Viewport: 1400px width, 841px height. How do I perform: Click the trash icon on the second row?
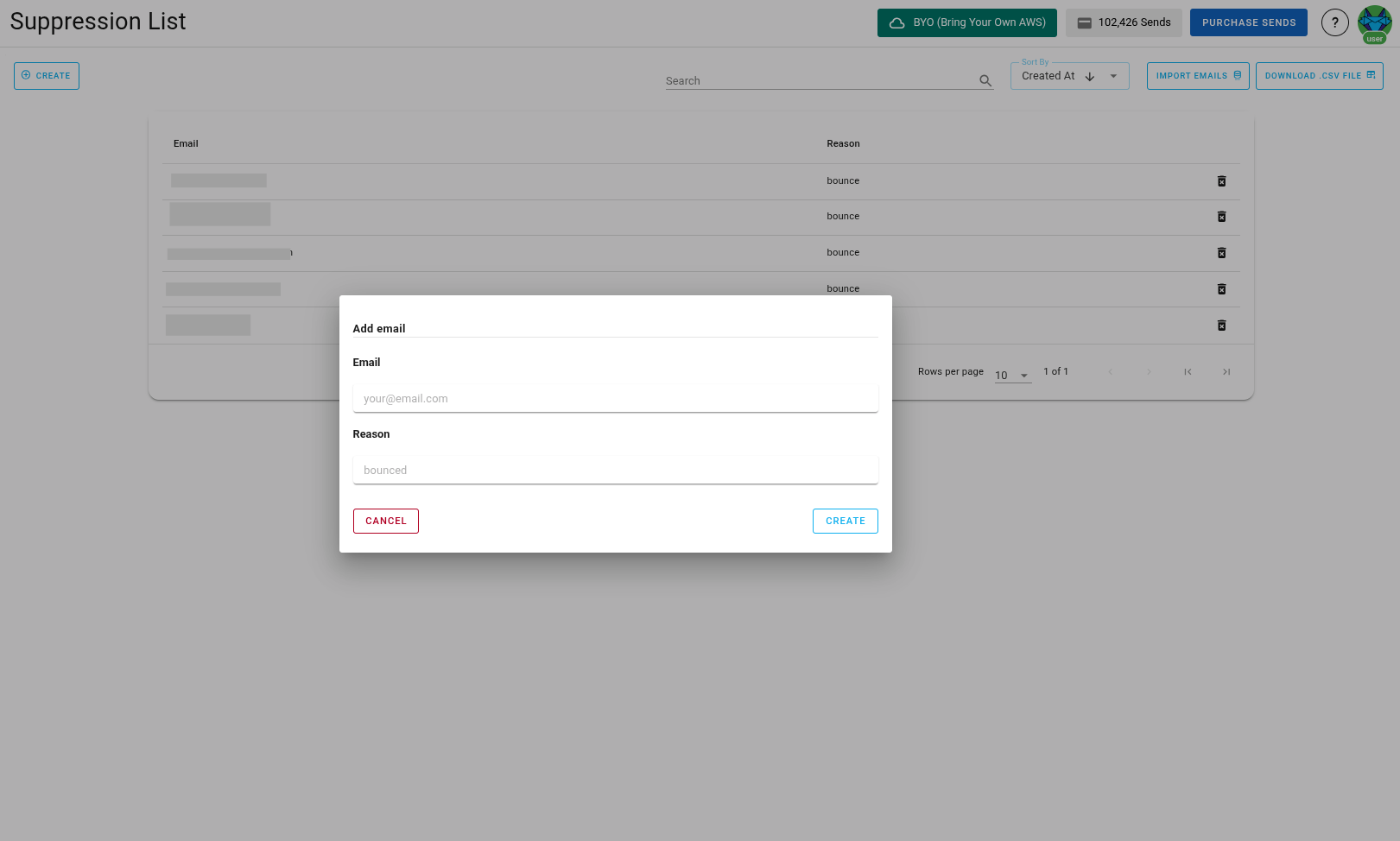[x=1221, y=217]
